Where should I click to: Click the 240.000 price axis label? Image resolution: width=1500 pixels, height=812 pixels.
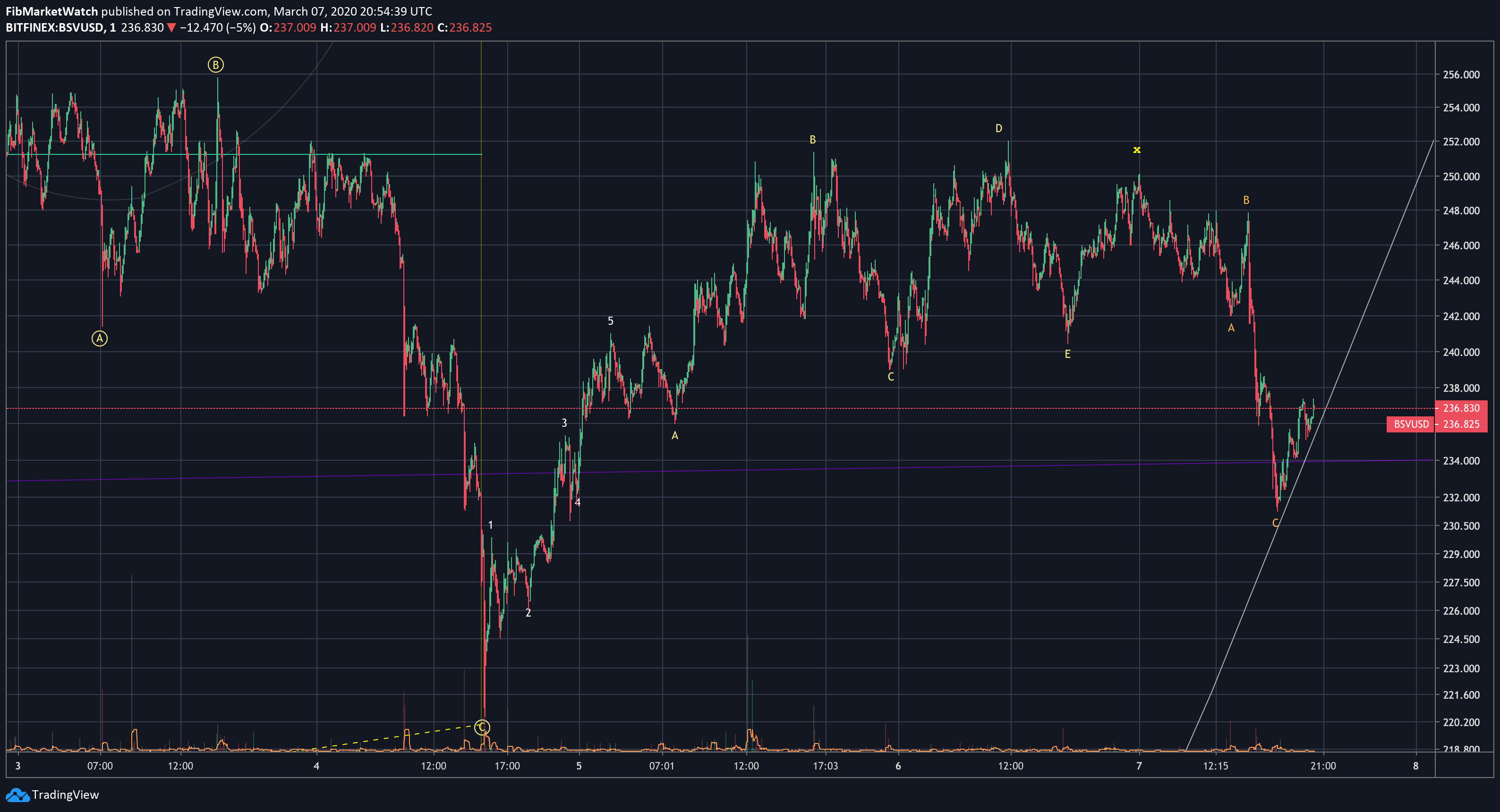[1461, 352]
